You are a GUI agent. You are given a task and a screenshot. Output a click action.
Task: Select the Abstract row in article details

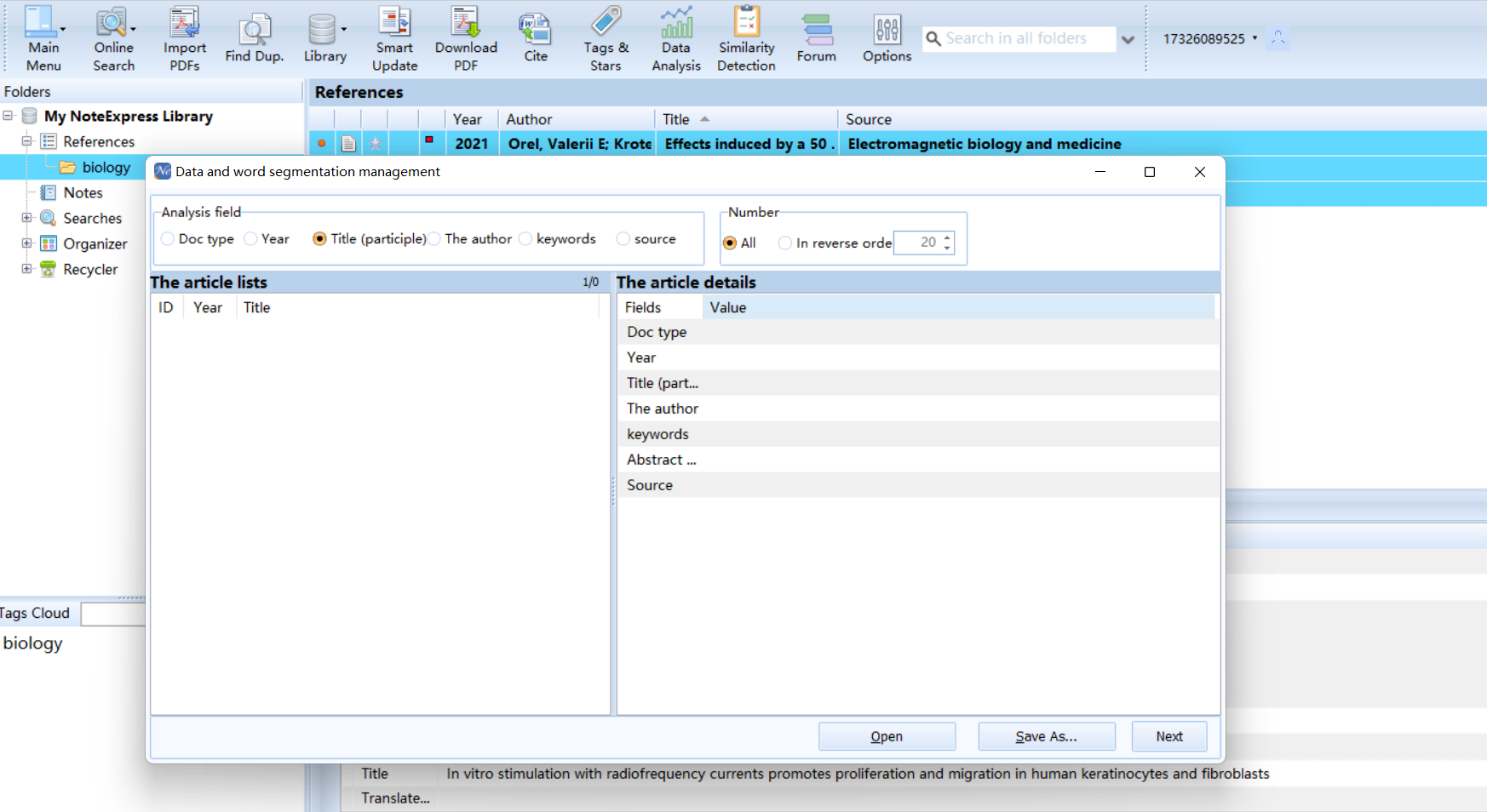918,460
